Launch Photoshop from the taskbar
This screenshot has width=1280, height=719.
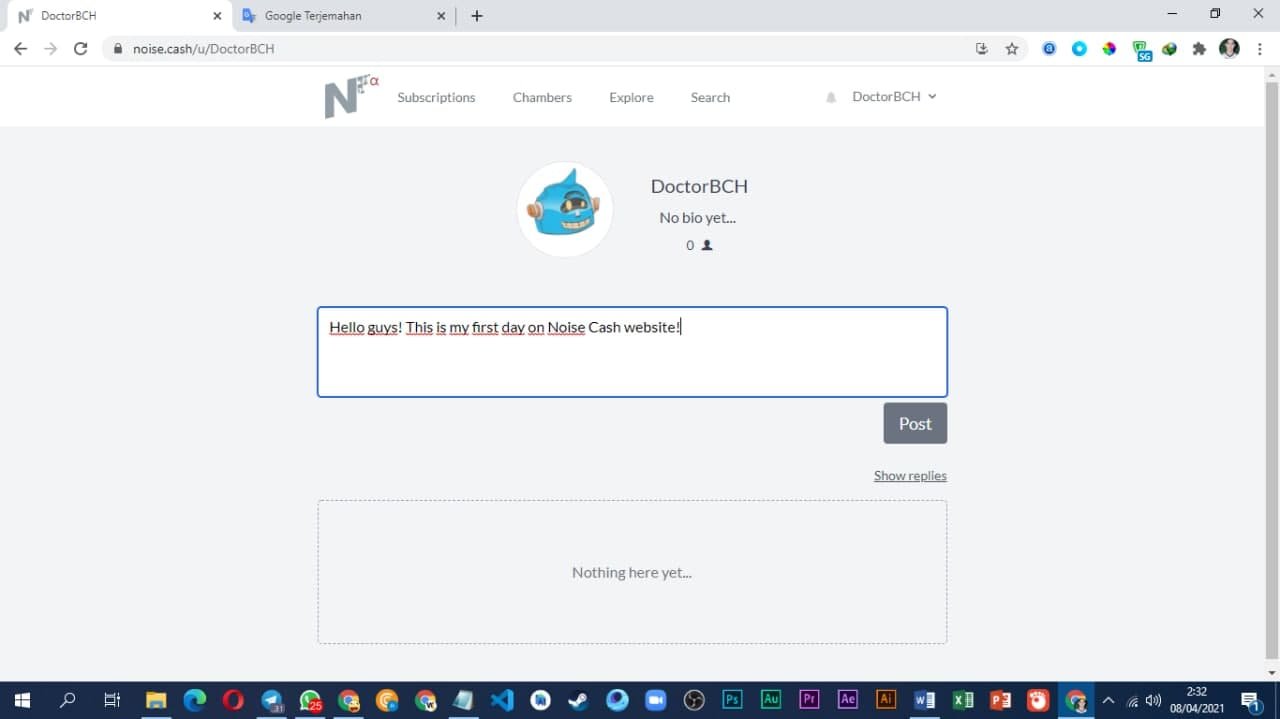(732, 700)
